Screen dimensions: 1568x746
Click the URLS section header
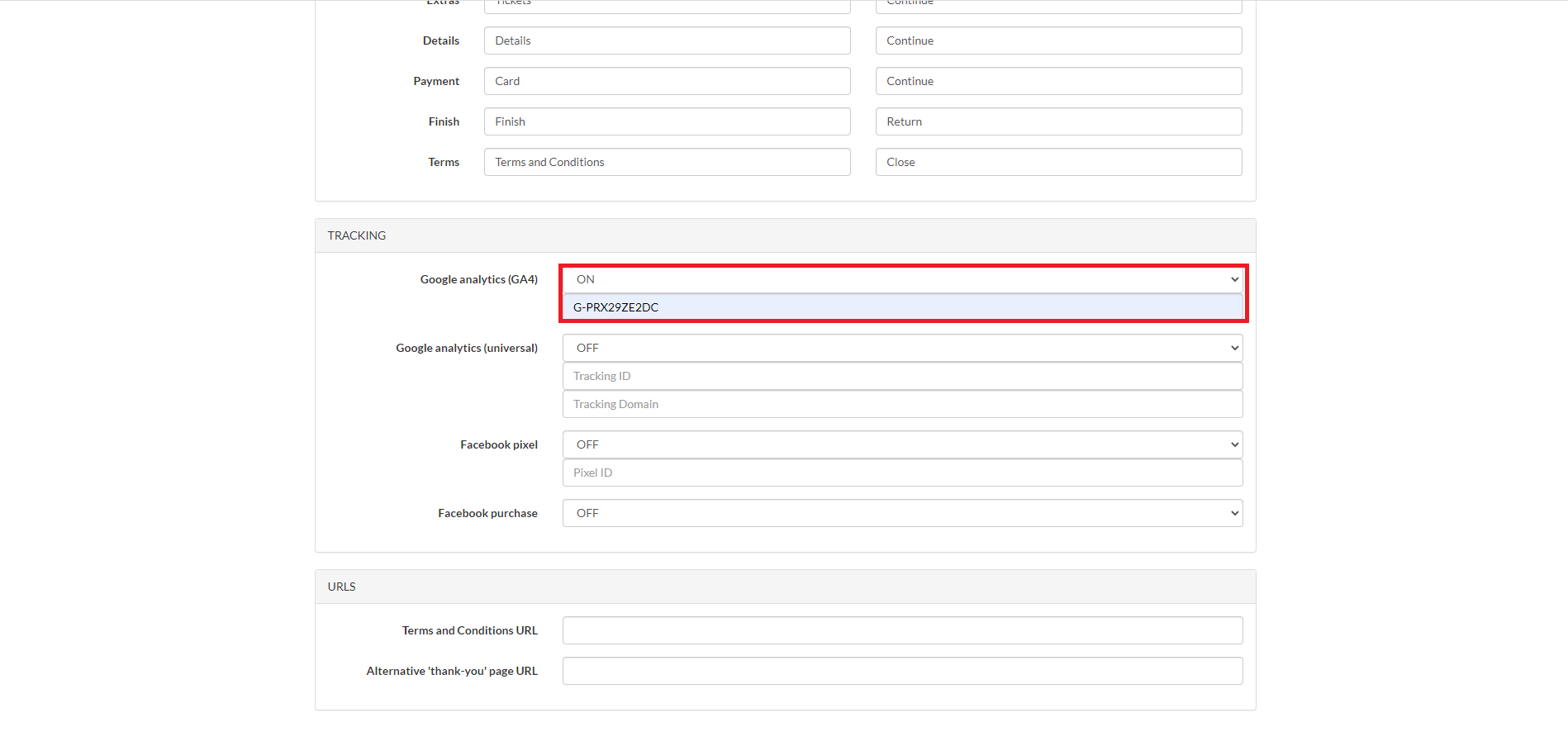[785, 587]
